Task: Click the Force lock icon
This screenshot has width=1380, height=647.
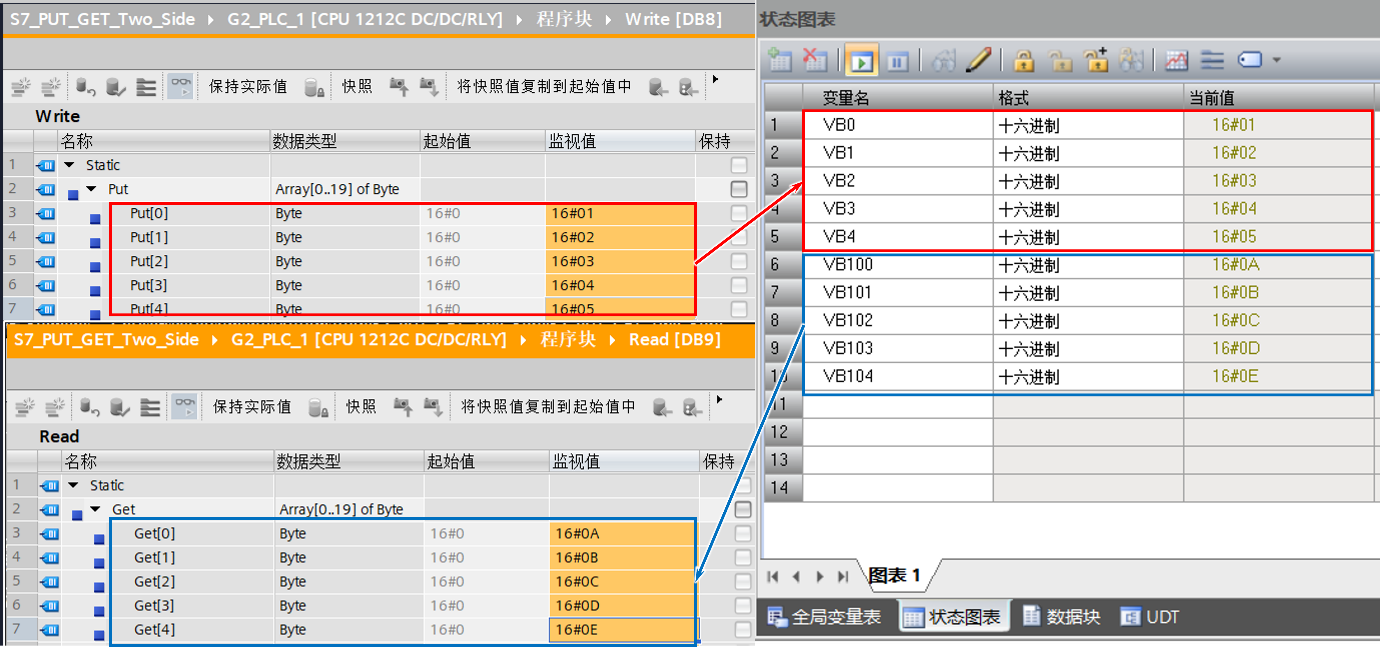Action: 1023,60
